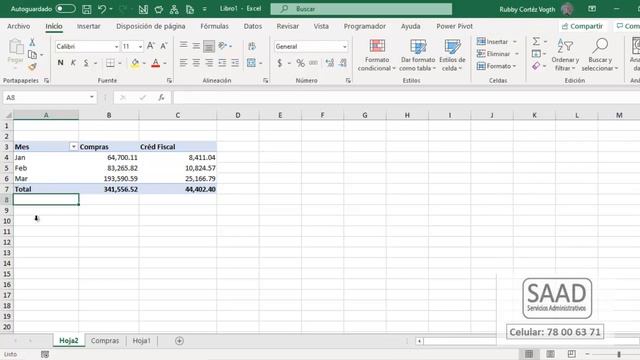Click the Format Painter brush icon
This screenshot has height=360, width=640.
[x=32, y=67]
